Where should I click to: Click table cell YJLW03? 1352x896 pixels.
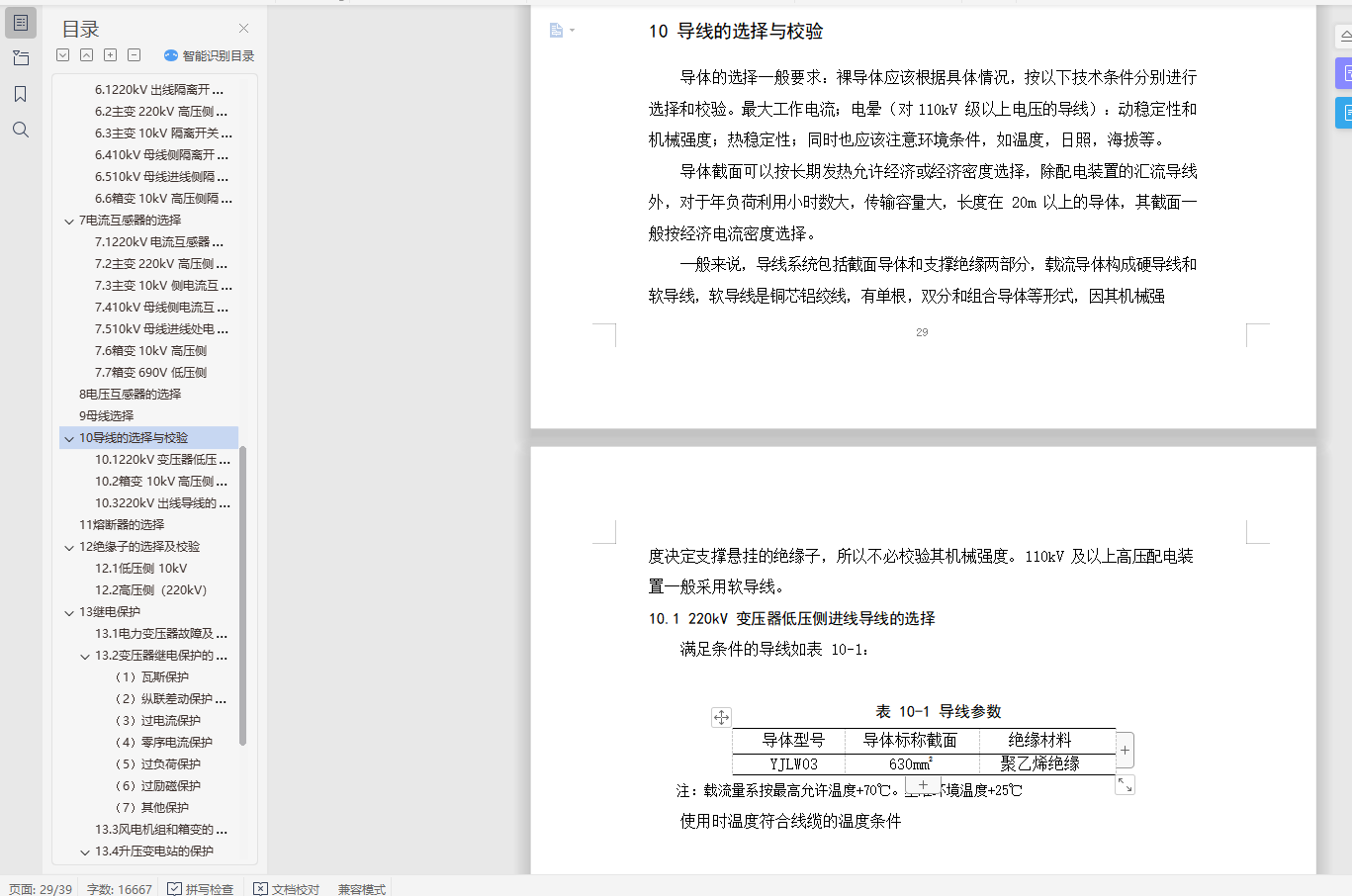[793, 763]
